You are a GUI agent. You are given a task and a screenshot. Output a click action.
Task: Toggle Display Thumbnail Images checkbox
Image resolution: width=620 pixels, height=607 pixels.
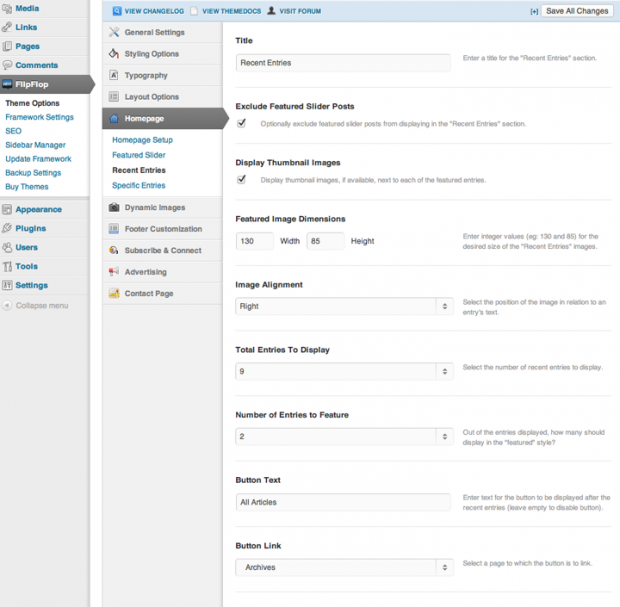pos(242,180)
